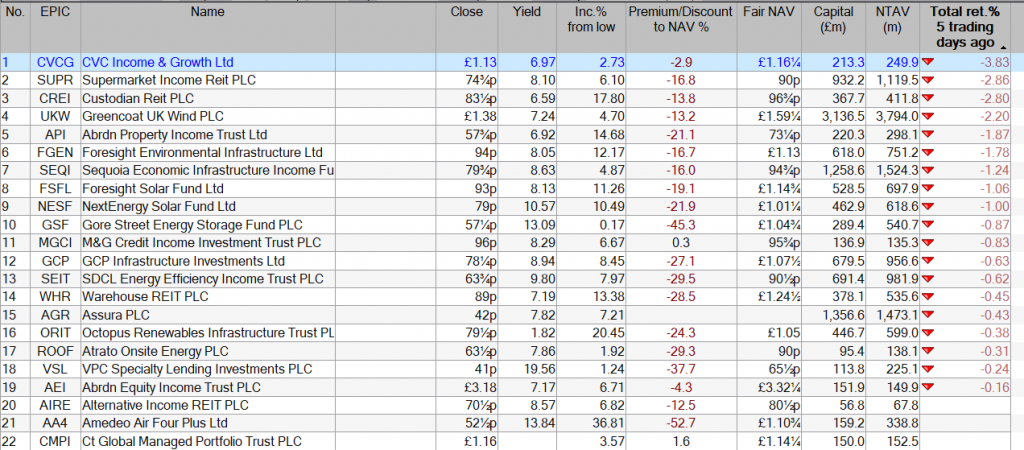Select Assura PLC name
Screen dimensions: 1024x450
coord(116,315)
